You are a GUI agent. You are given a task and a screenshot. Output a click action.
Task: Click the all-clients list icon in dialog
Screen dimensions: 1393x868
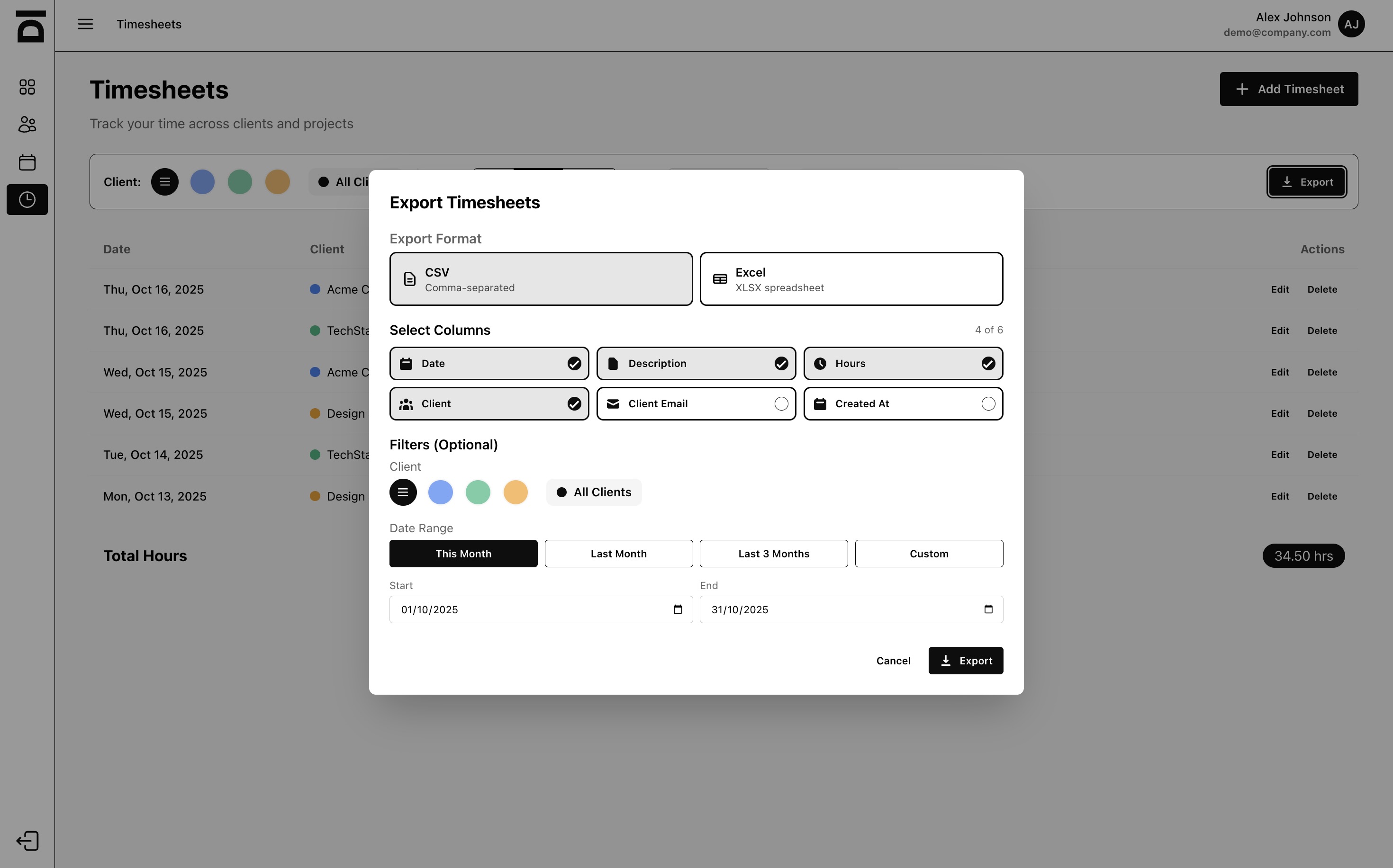(x=403, y=492)
